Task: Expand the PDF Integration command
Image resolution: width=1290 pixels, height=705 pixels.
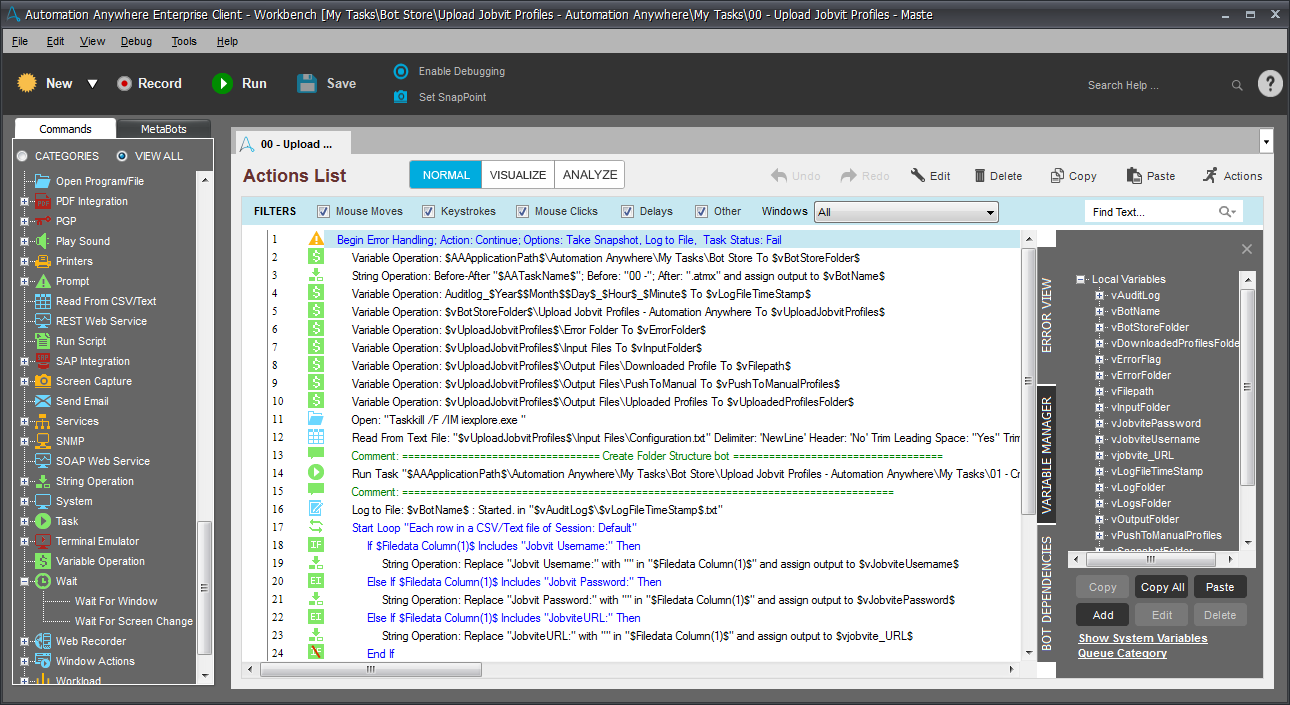Action: (24, 201)
